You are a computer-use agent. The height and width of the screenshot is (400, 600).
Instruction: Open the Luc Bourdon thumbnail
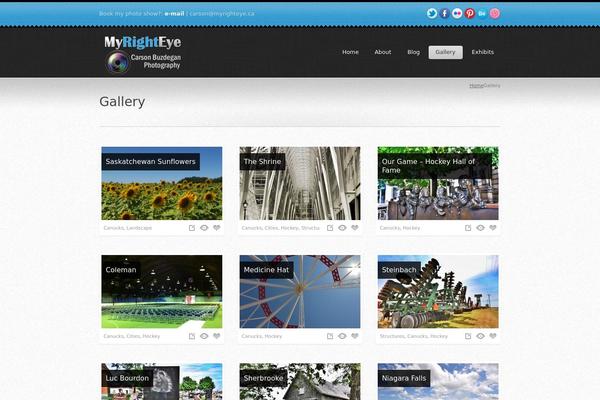pyautogui.click(x=161, y=382)
